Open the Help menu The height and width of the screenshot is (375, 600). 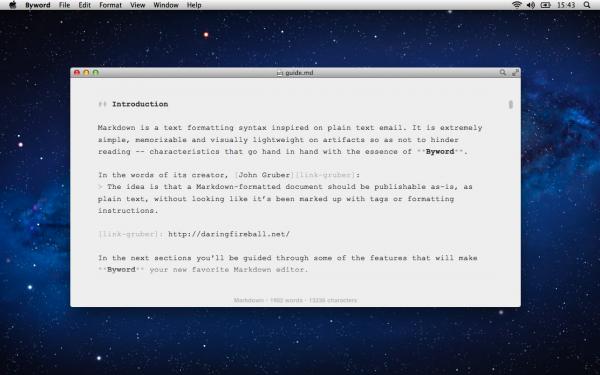[194, 5]
